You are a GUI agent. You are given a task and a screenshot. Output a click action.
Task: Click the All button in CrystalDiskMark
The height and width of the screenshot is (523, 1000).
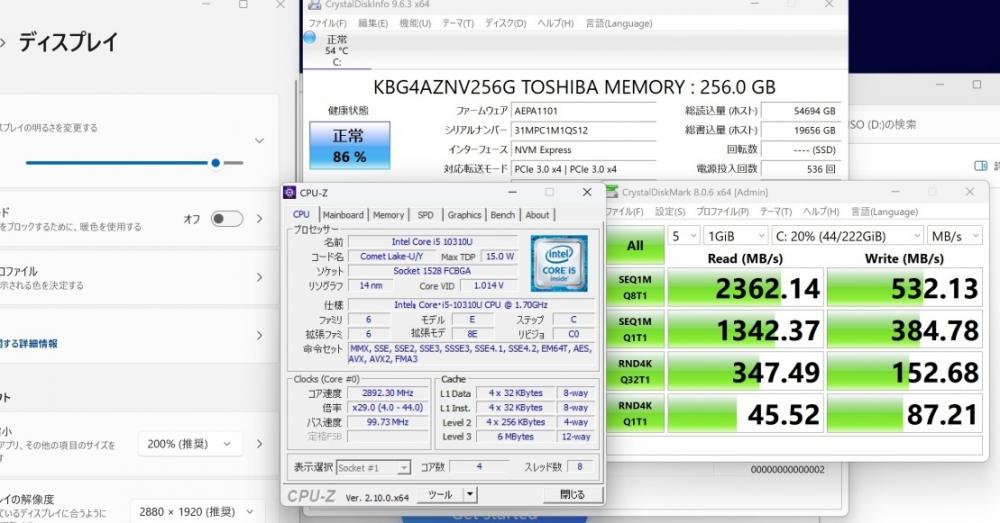click(635, 246)
